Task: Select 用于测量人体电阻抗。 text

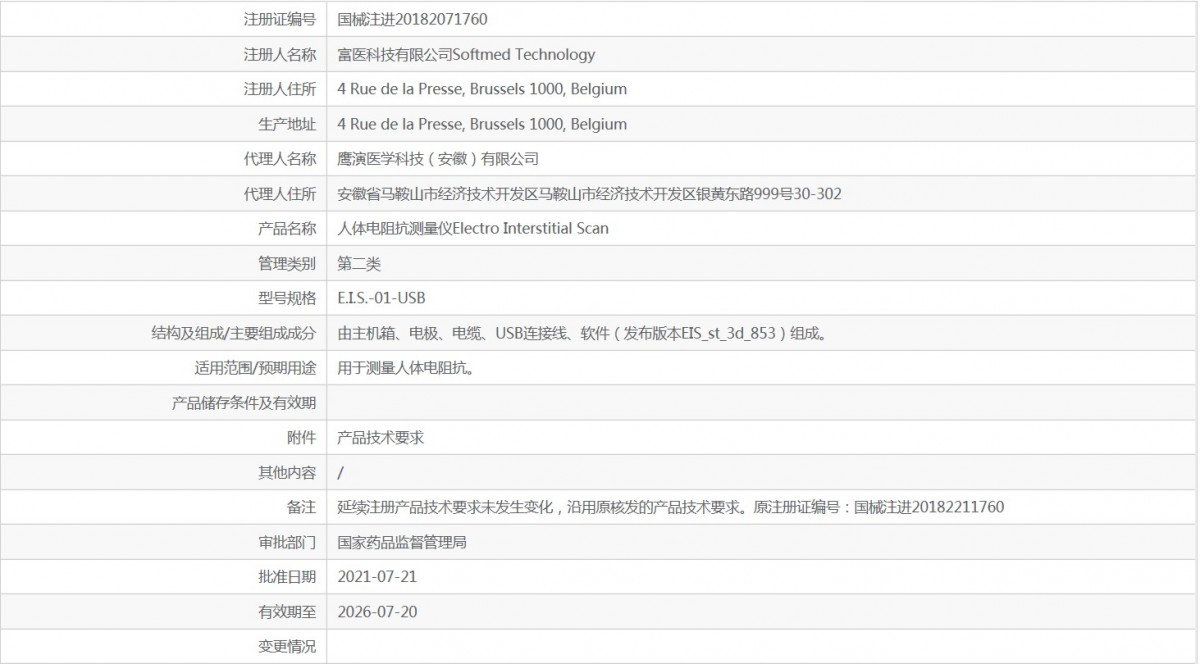Action: click(405, 368)
